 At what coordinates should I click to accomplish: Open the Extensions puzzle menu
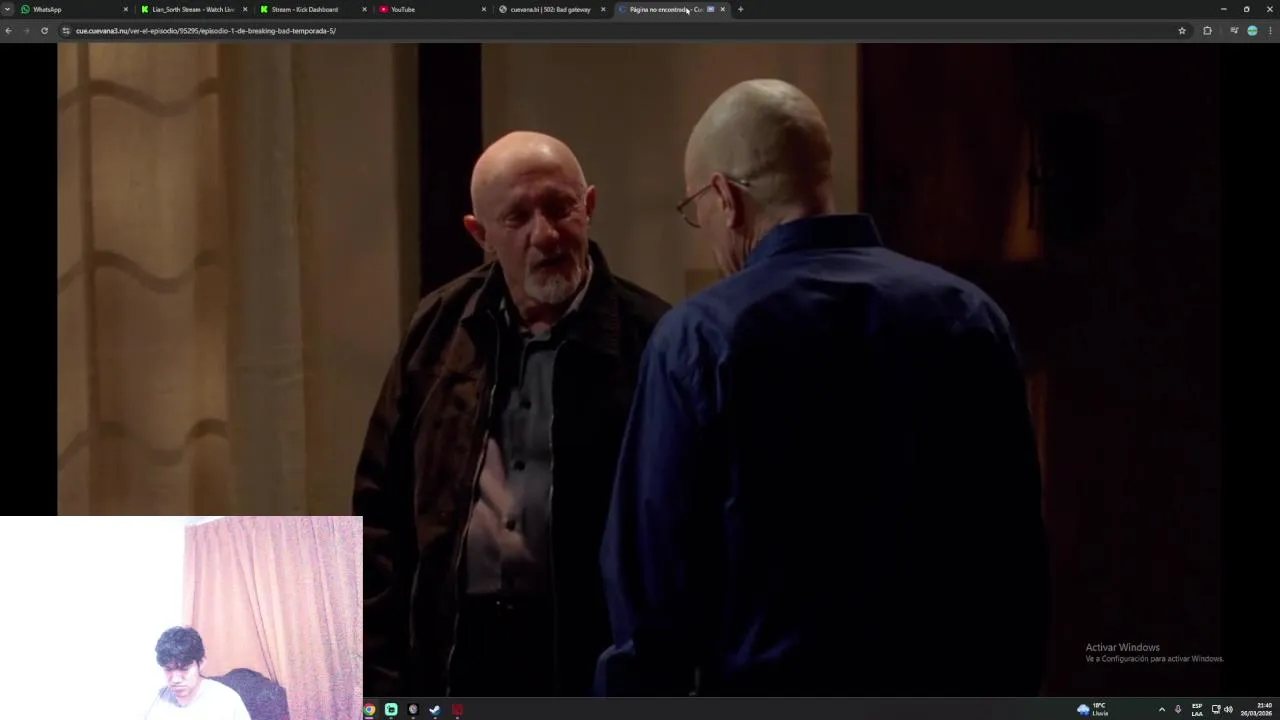pyautogui.click(x=1207, y=31)
